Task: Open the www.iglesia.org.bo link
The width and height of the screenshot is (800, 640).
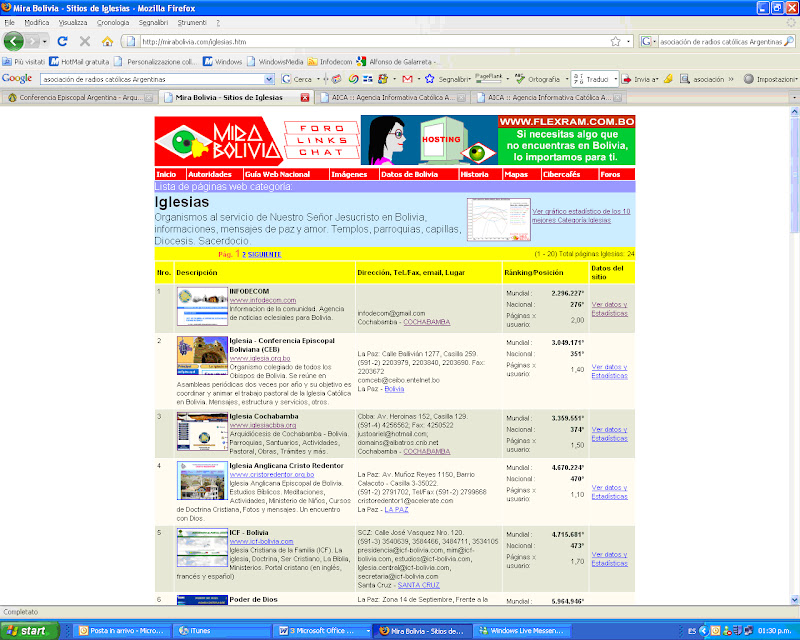Action: 260,358
